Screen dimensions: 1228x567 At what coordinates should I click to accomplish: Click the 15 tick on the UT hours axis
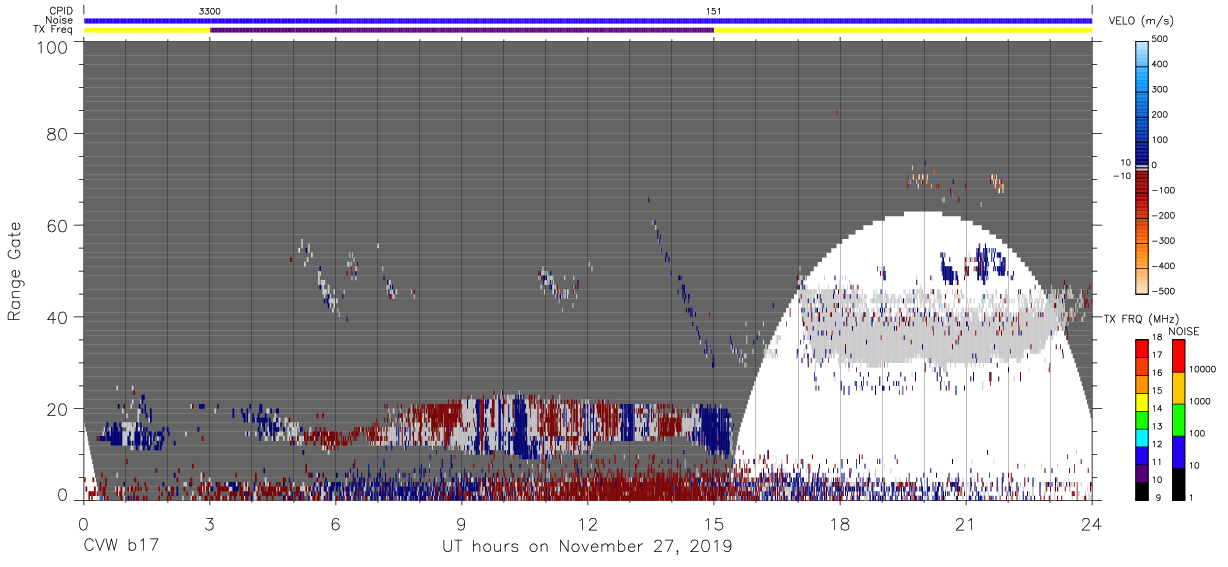point(714,524)
